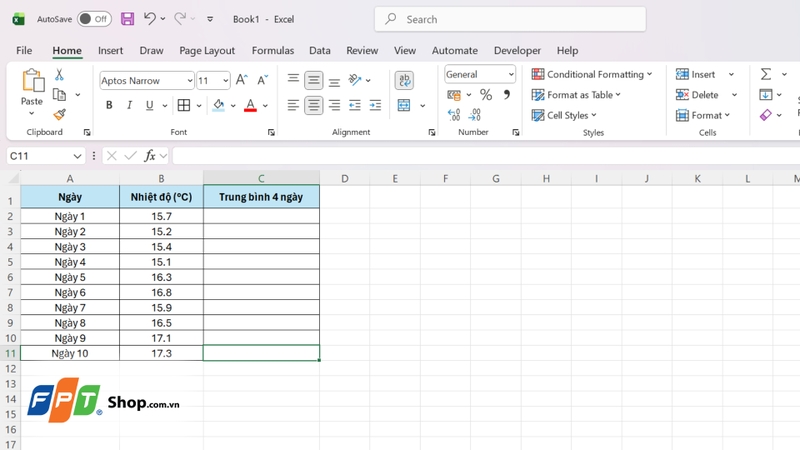Open the Formulas ribbon tab
Image resolution: width=800 pixels, height=450 pixels.
click(272, 50)
